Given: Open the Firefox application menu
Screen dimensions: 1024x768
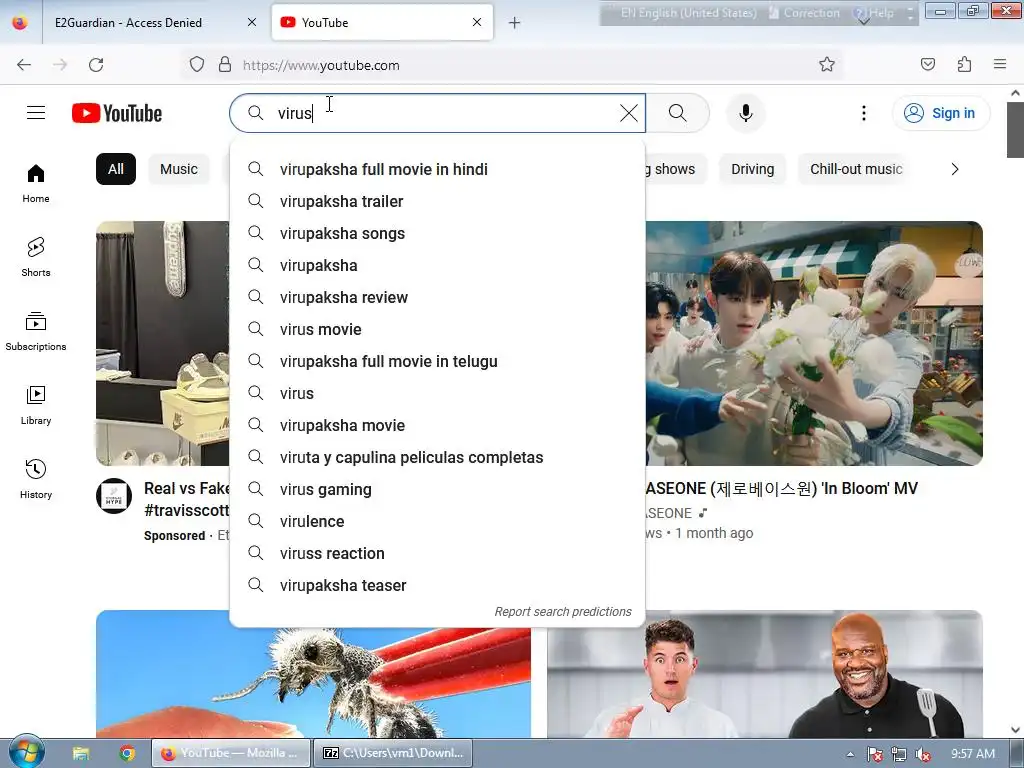Looking at the screenshot, I should coord(1000,64).
